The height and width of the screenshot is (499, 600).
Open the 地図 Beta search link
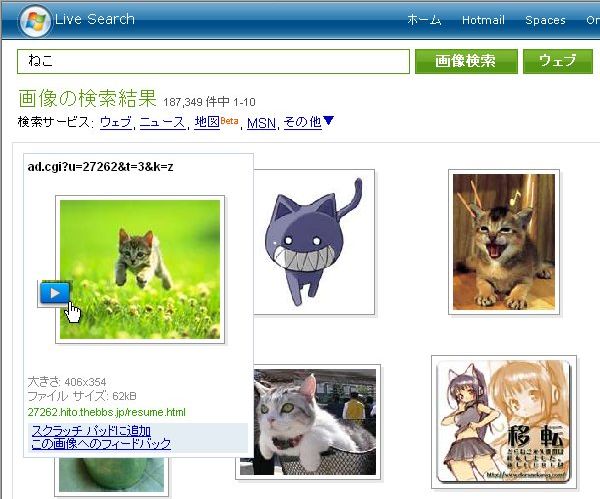[216, 122]
